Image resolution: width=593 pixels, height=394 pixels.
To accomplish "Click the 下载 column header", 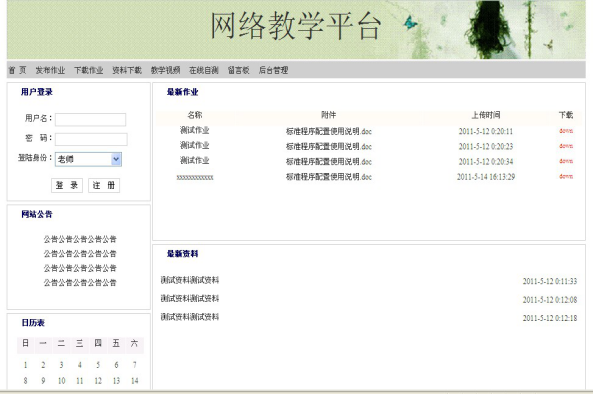I will 566,115.
